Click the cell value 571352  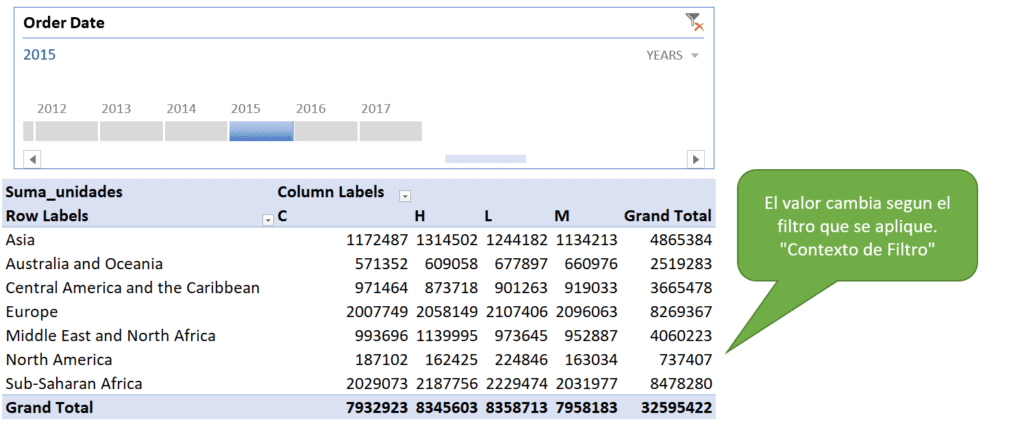[381, 264]
